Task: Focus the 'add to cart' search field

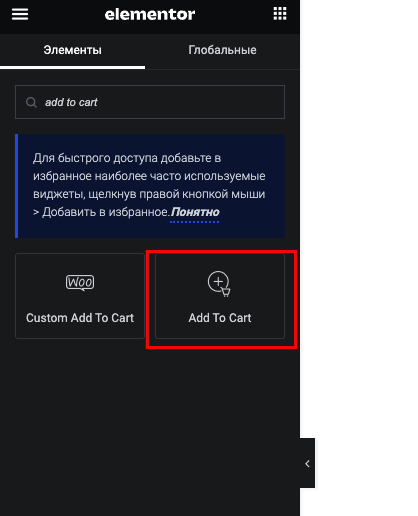Action: click(x=150, y=102)
